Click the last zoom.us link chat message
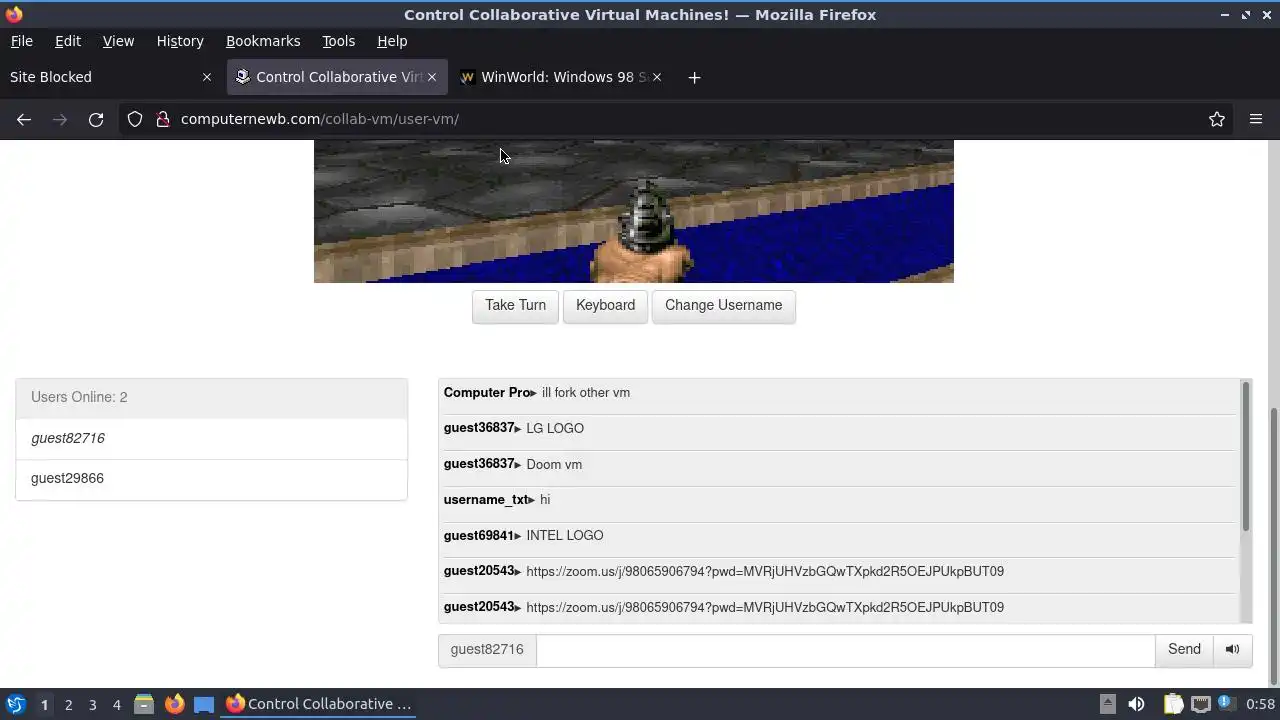The width and height of the screenshot is (1280, 720). (x=764, y=607)
